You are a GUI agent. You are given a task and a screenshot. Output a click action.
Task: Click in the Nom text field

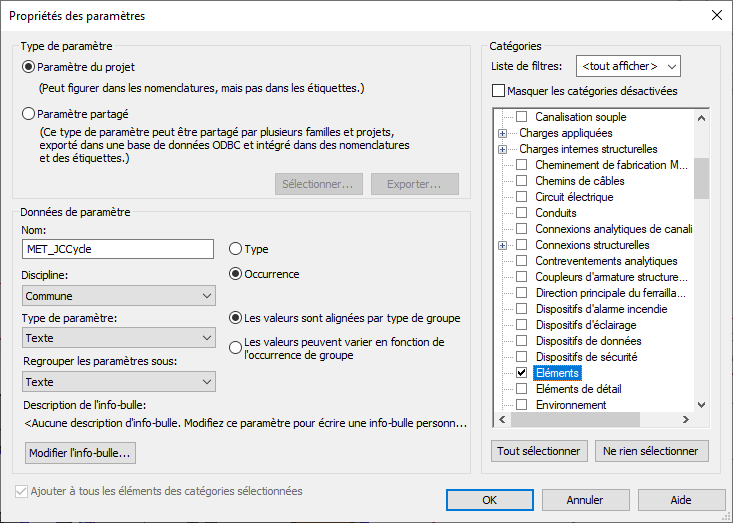tap(118, 249)
